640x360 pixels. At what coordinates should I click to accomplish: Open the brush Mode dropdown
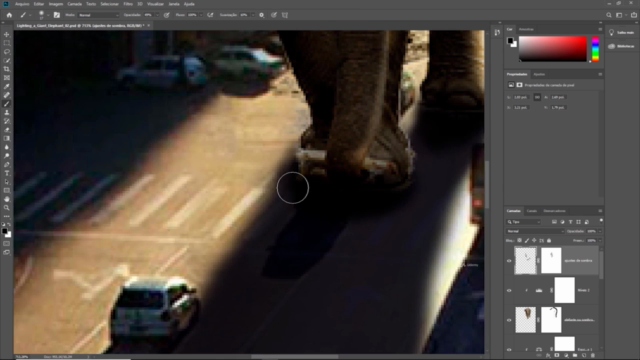pos(98,15)
